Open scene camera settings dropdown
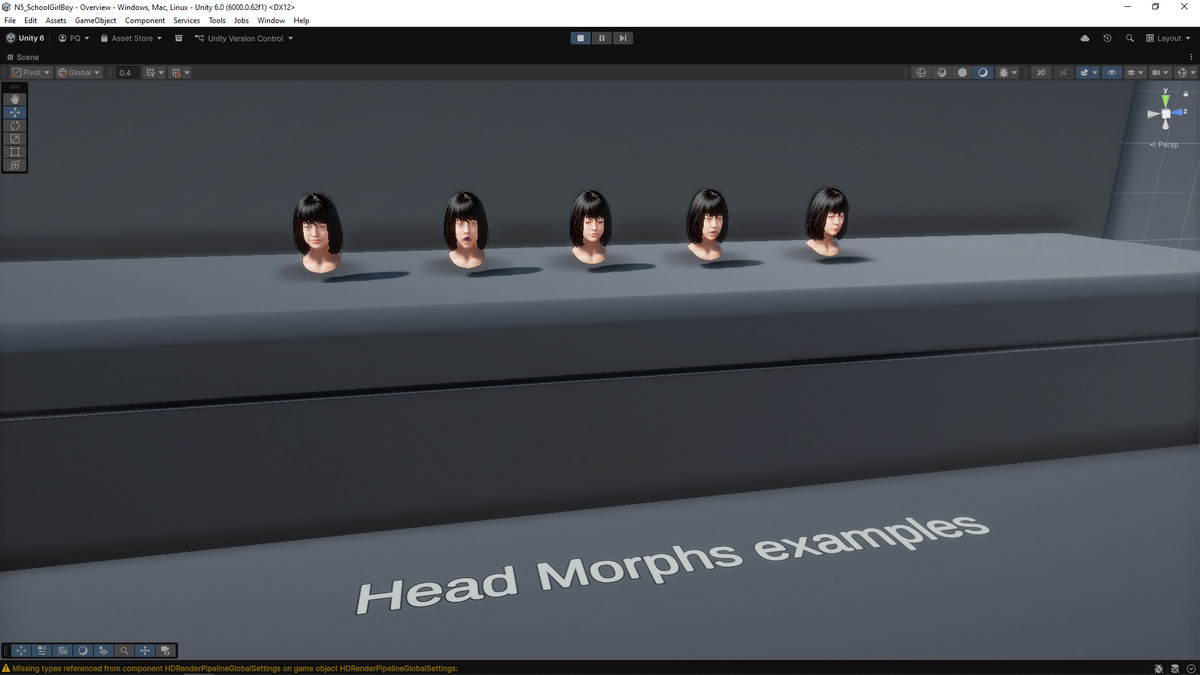Image resolution: width=1200 pixels, height=675 pixels. point(1160,72)
